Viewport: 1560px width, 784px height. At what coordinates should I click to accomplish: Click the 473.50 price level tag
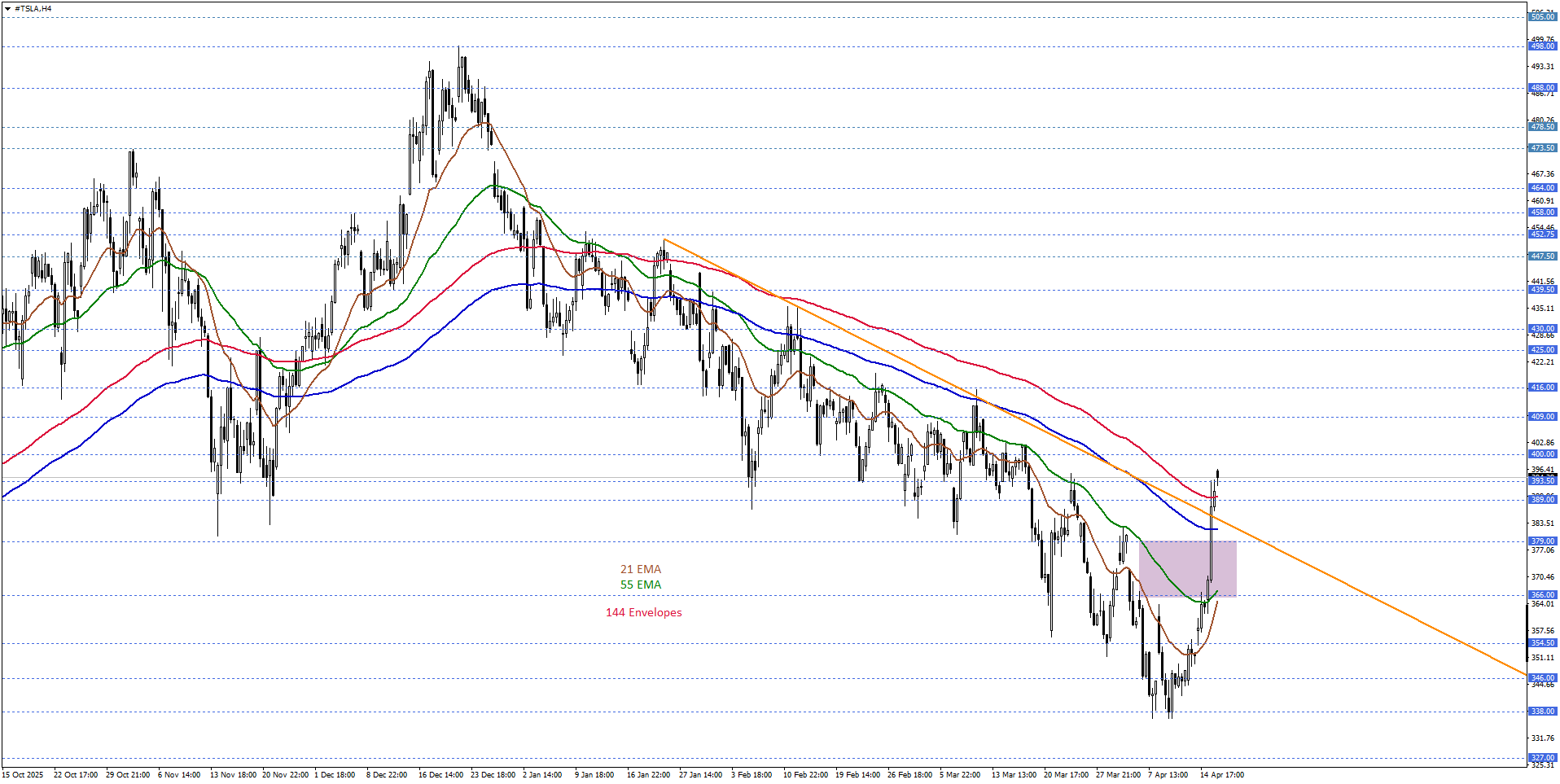pos(1542,148)
